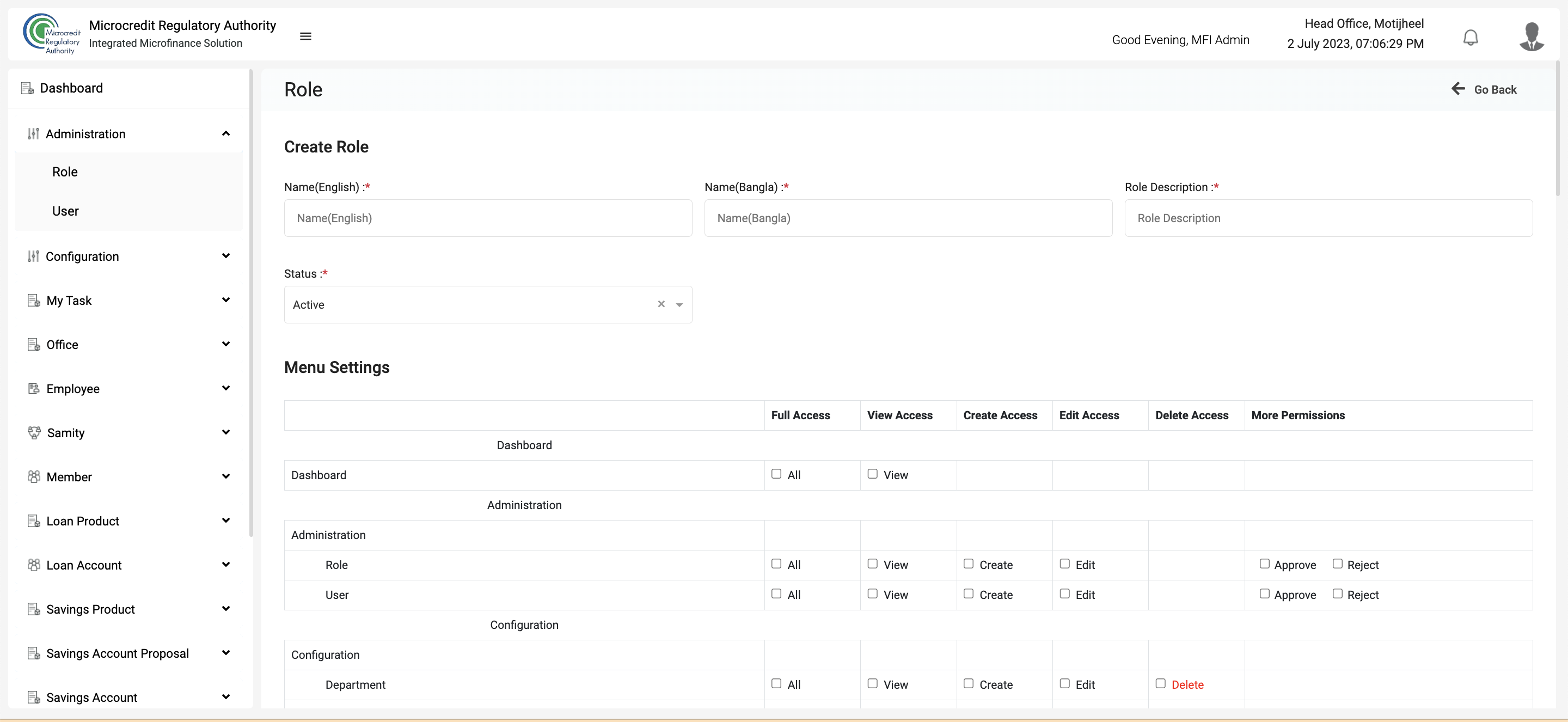The width and height of the screenshot is (1568, 722).
Task: Expand the Employee menu chevron
Action: click(x=226, y=388)
